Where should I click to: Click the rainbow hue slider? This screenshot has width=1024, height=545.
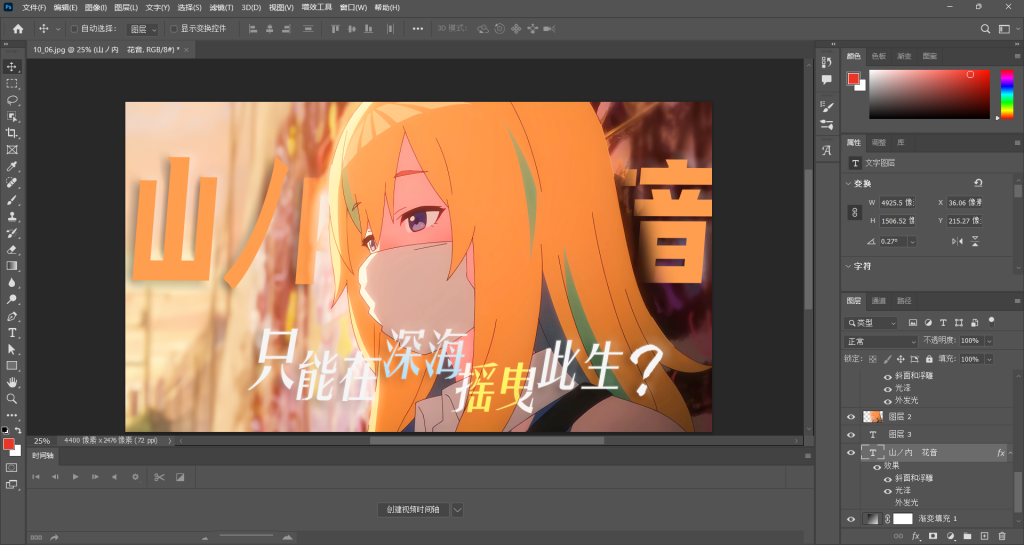tap(1007, 94)
